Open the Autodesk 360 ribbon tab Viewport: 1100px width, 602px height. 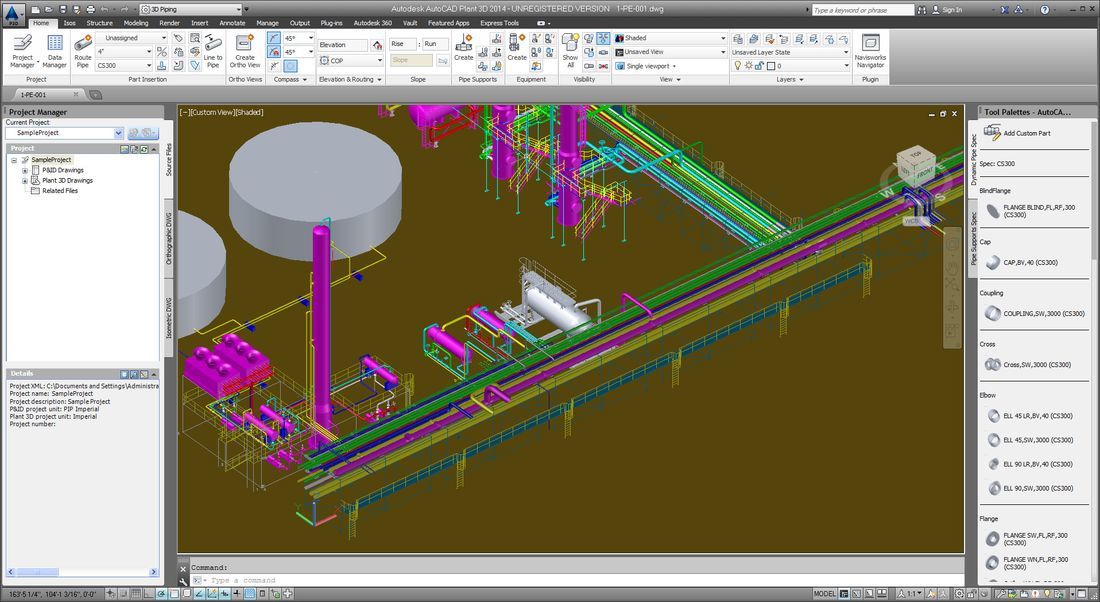coord(373,23)
